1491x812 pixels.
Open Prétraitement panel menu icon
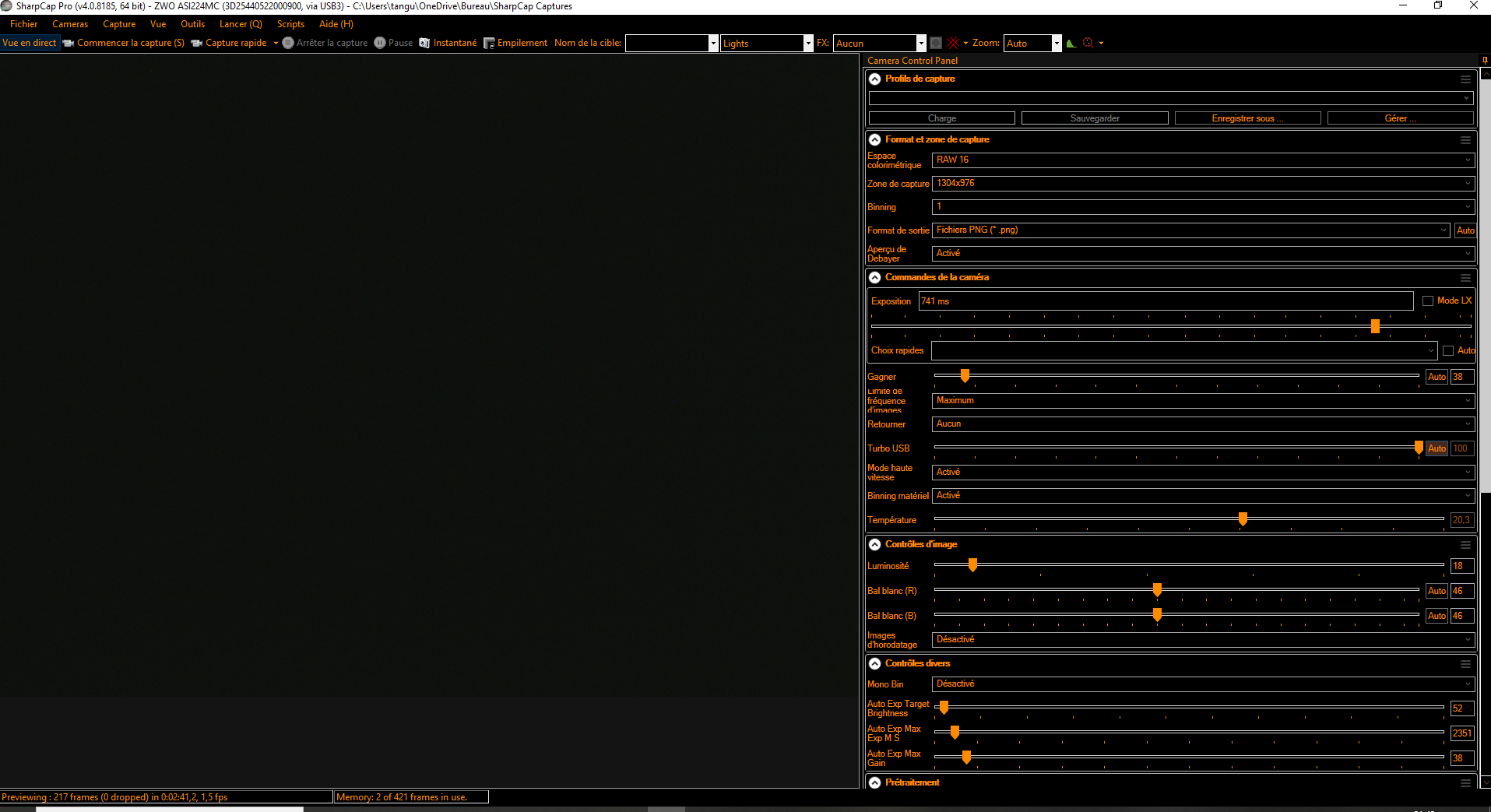coord(1465,783)
